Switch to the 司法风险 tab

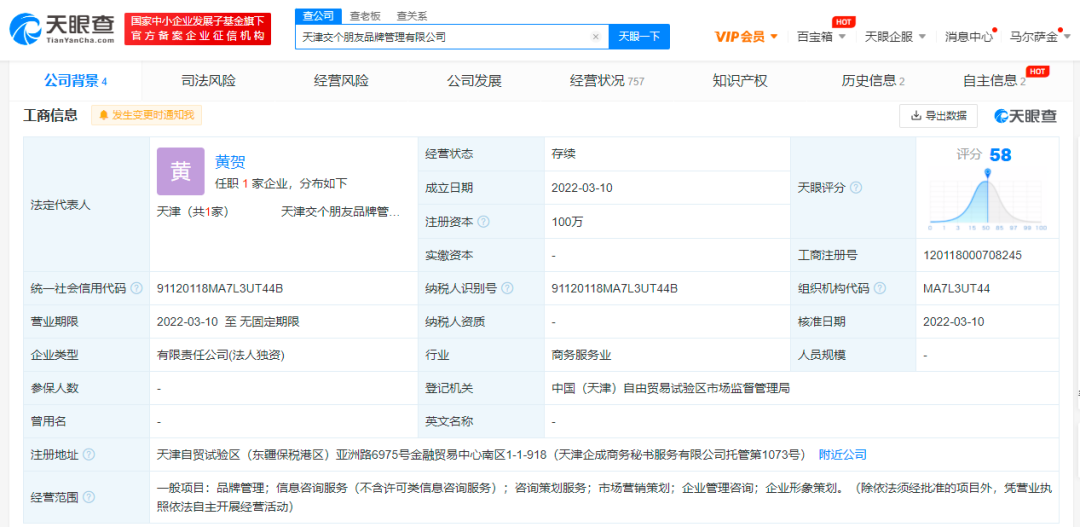click(x=208, y=81)
